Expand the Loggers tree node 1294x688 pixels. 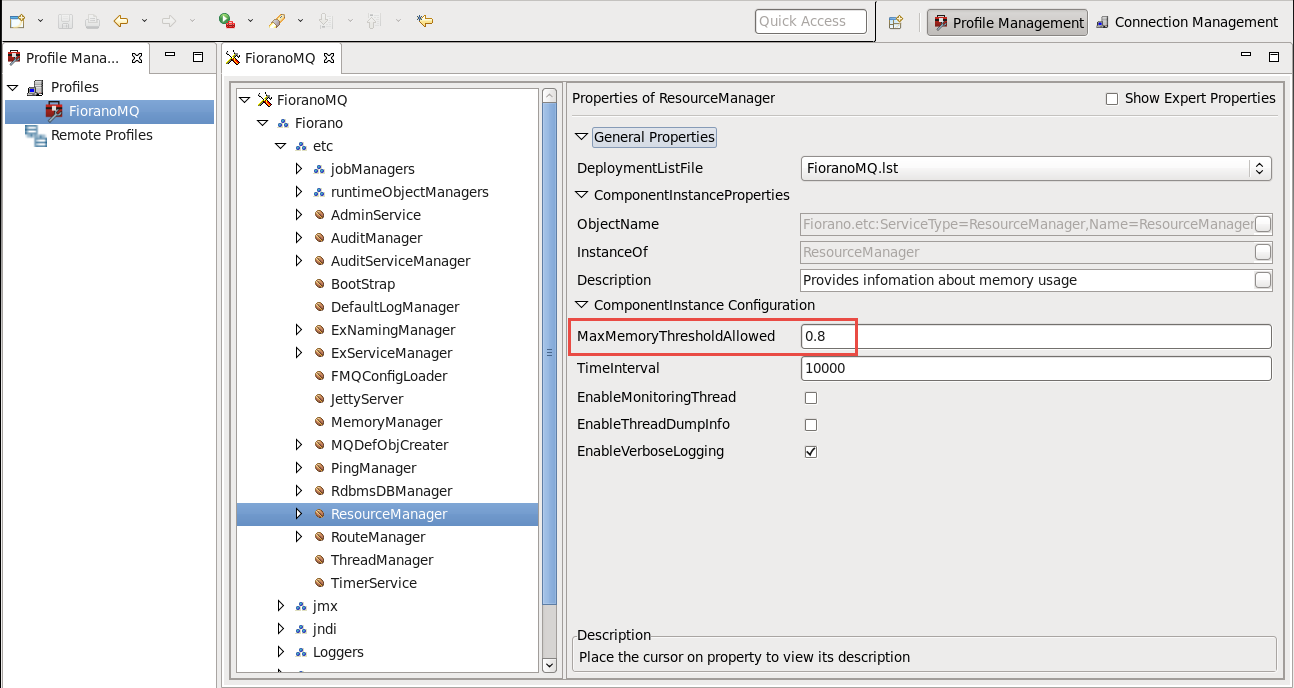point(280,652)
